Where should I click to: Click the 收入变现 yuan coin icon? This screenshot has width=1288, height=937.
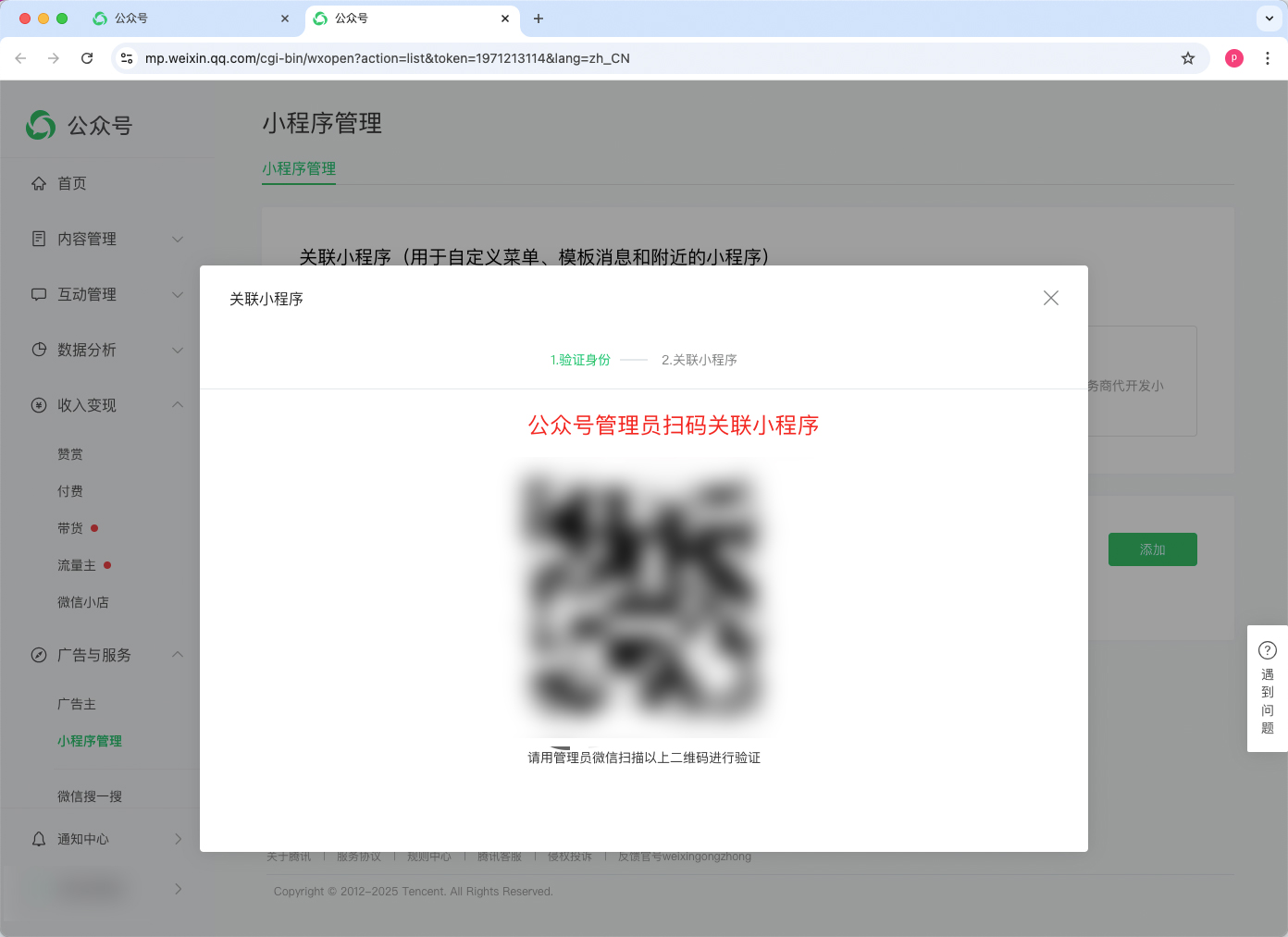(39, 405)
